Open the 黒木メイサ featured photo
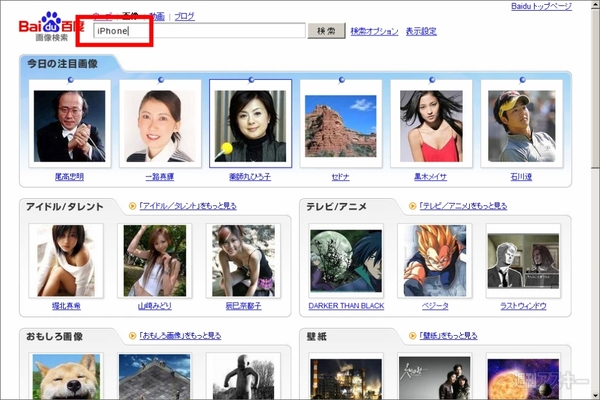600x400 pixels. [431, 126]
